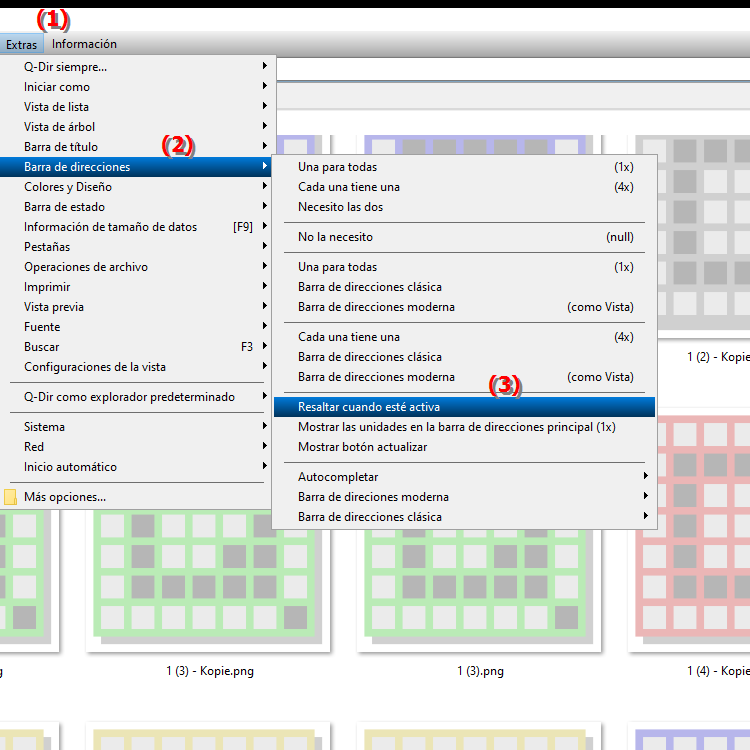Select Barra de direcciones moderna under Cada una
Screen dimensions: 750x750
[464, 377]
